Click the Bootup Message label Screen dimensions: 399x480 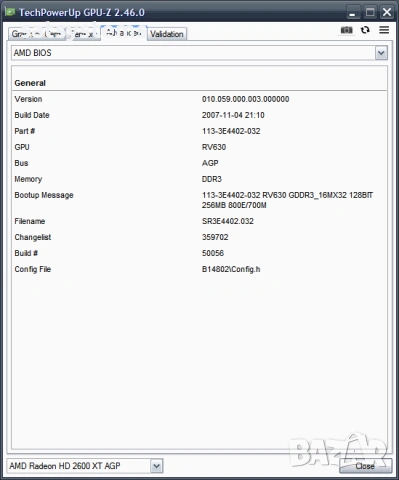click(x=44, y=195)
